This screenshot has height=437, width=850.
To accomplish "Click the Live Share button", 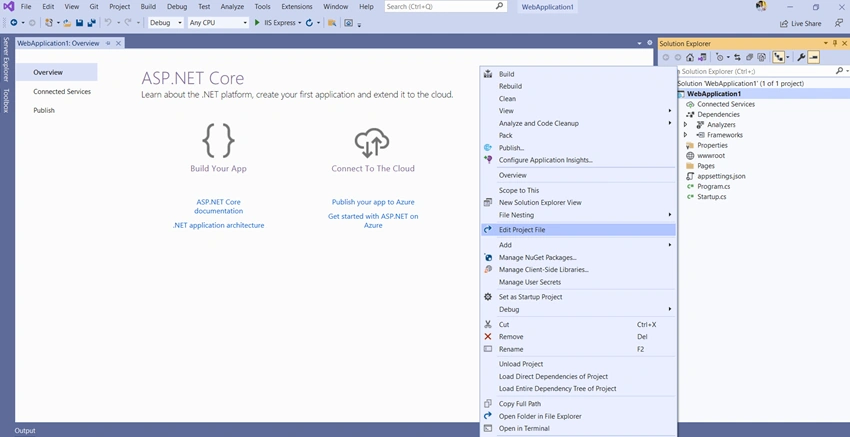I will click(x=800, y=23).
